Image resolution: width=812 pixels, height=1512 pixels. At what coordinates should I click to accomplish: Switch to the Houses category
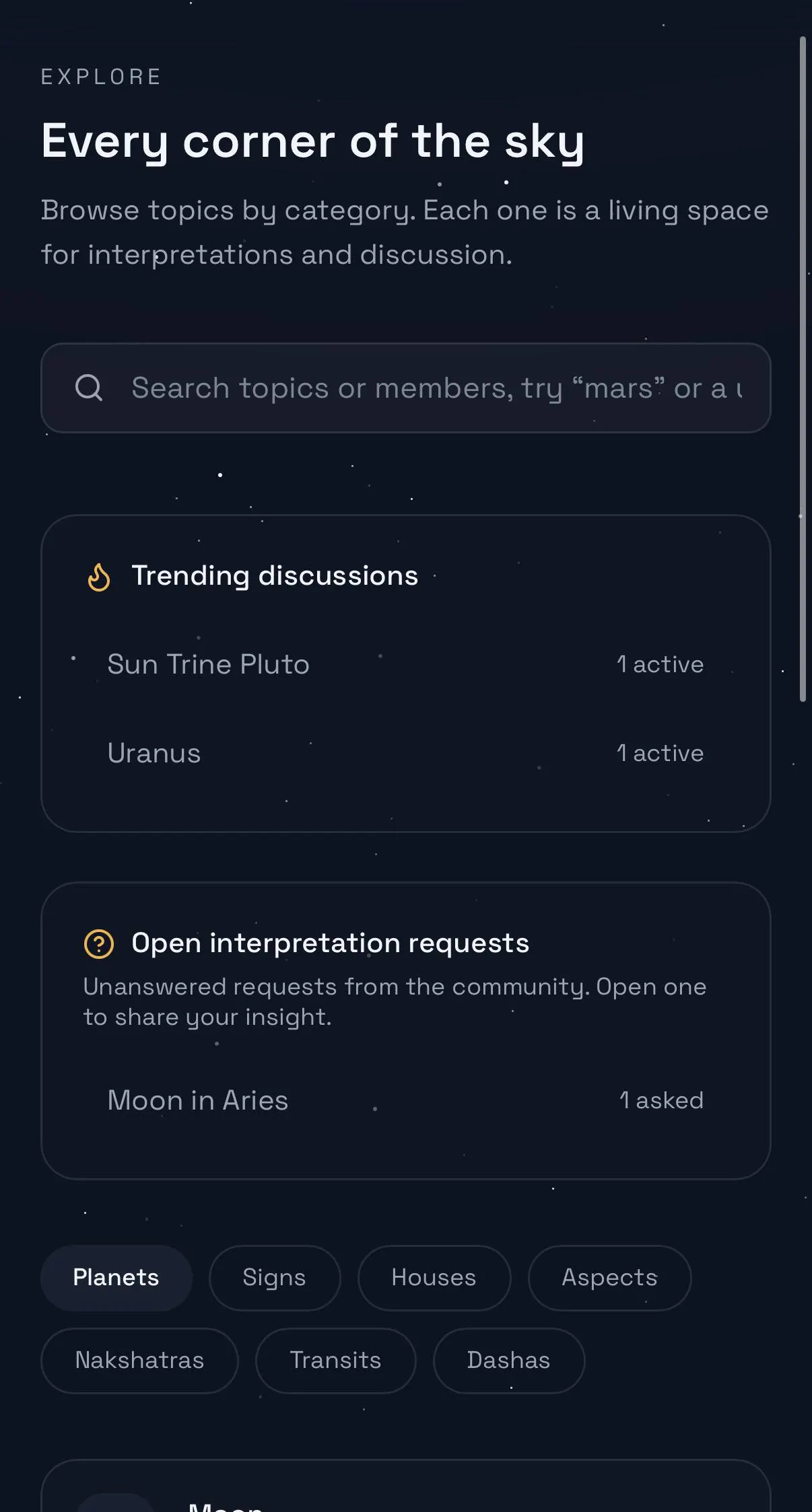coord(434,1278)
